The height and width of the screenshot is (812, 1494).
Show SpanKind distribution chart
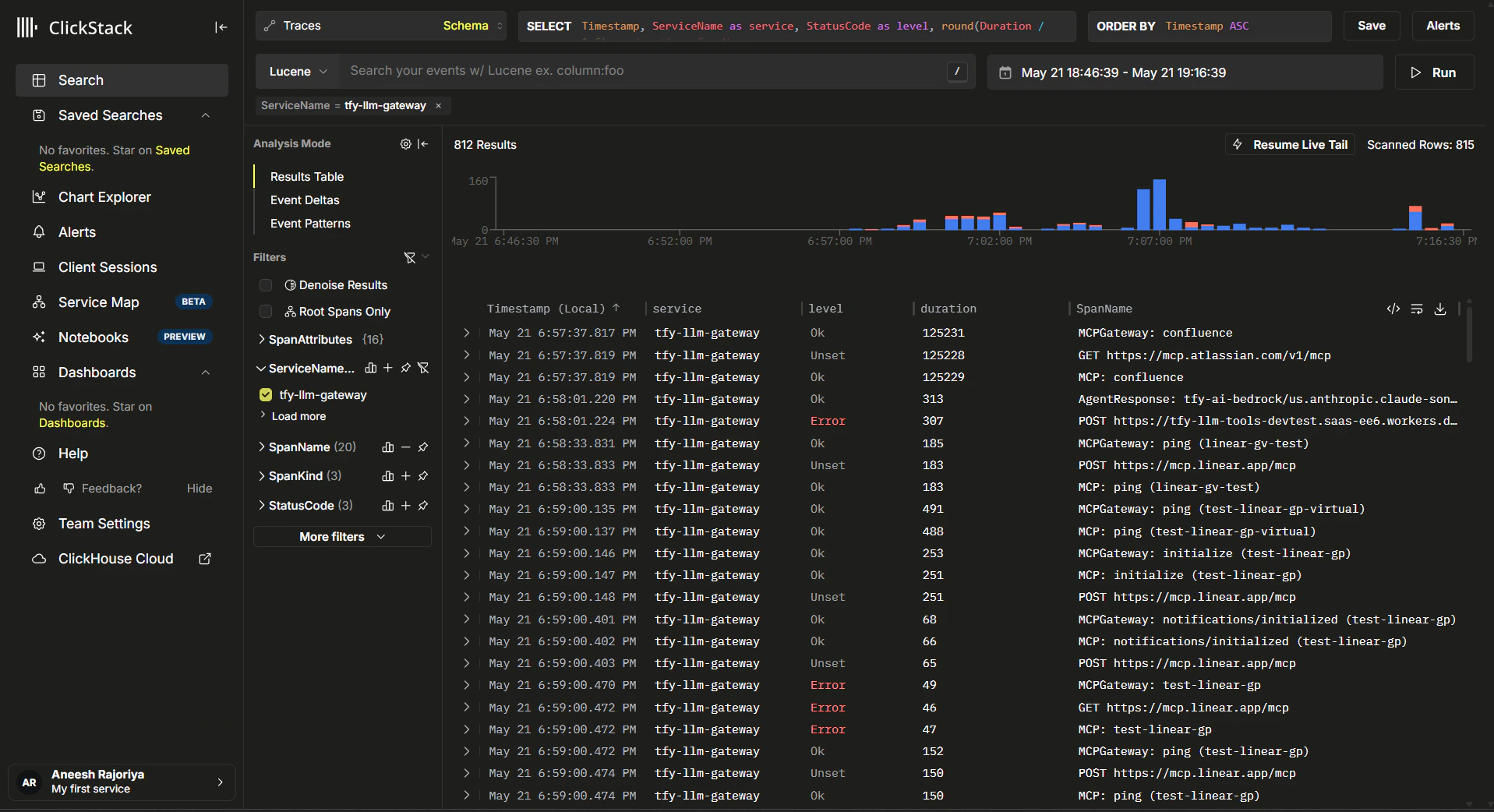388,476
